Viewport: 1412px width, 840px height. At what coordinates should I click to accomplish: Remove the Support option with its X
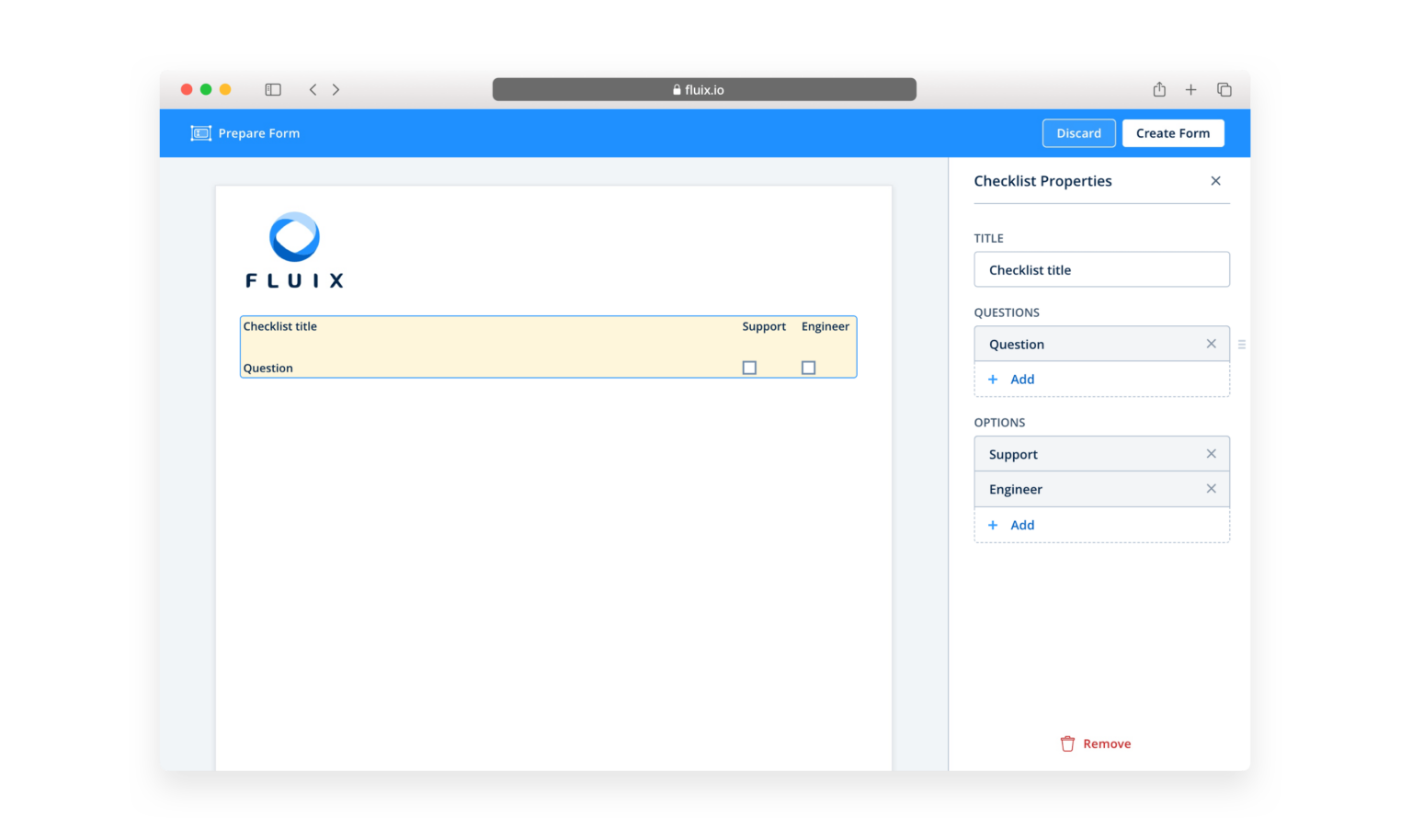click(1211, 453)
